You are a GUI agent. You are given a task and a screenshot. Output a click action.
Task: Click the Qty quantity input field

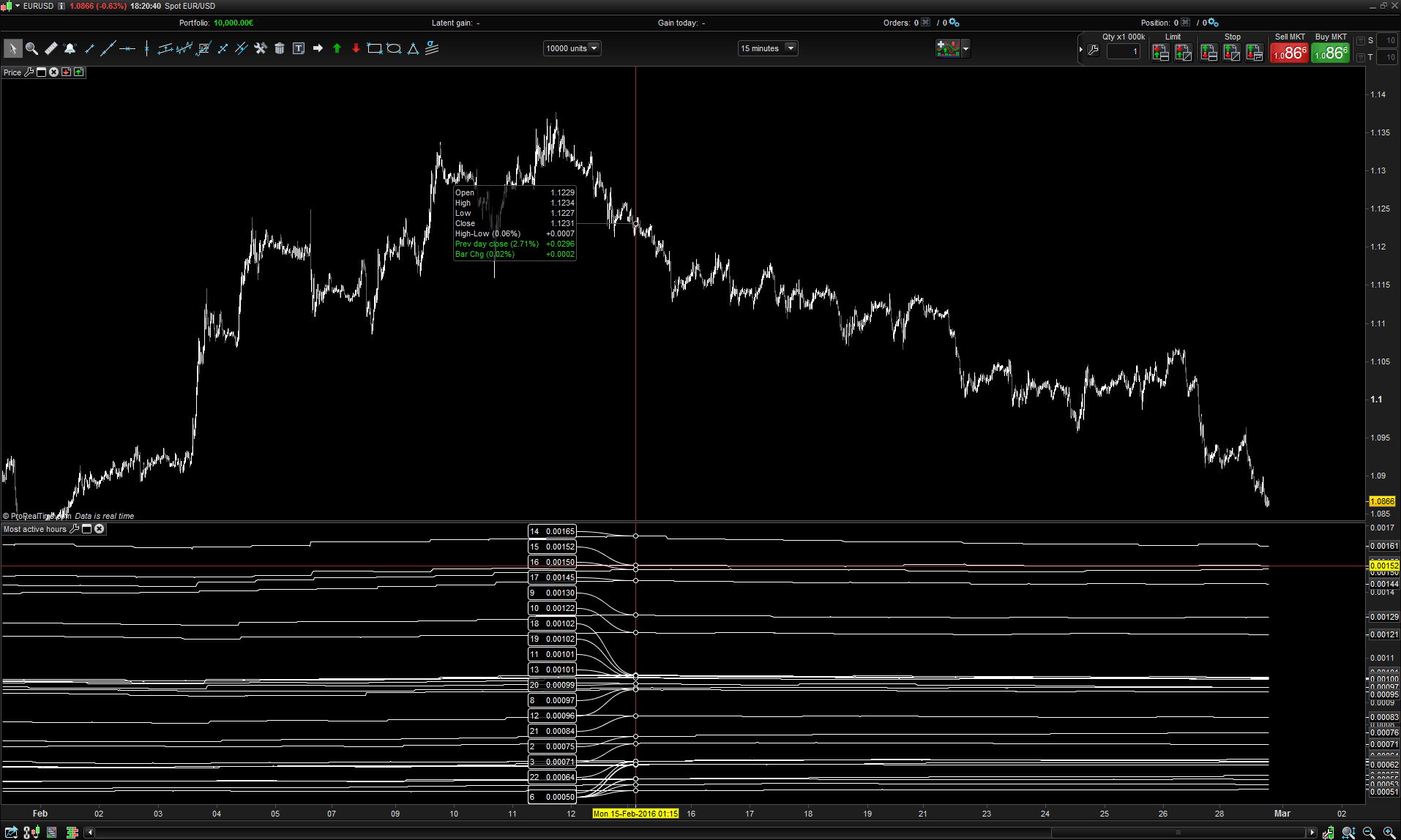[1123, 51]
